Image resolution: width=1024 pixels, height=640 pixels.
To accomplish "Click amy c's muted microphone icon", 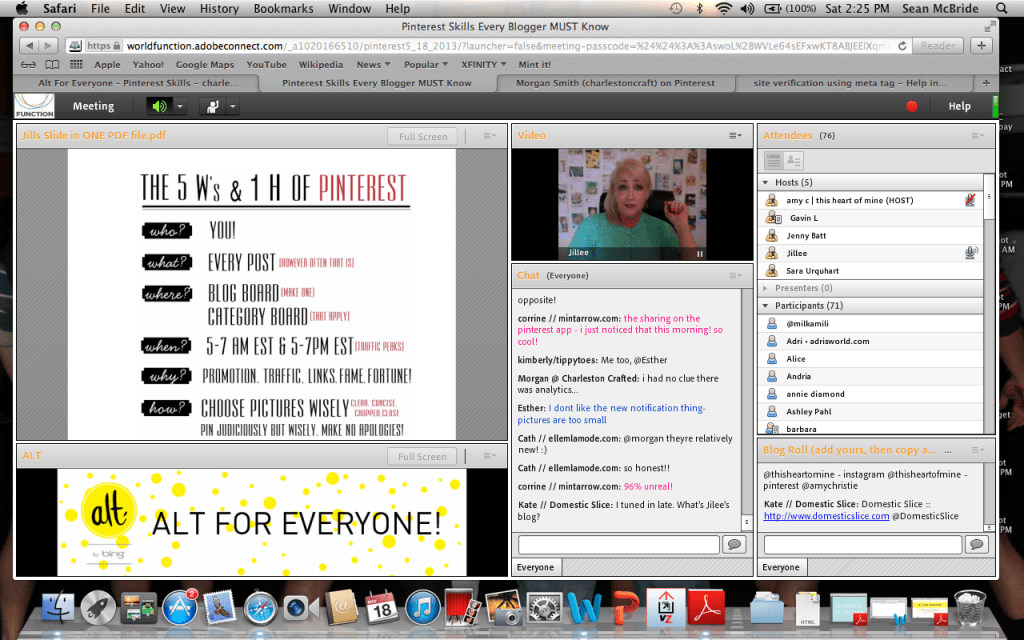I will point(970,200).
